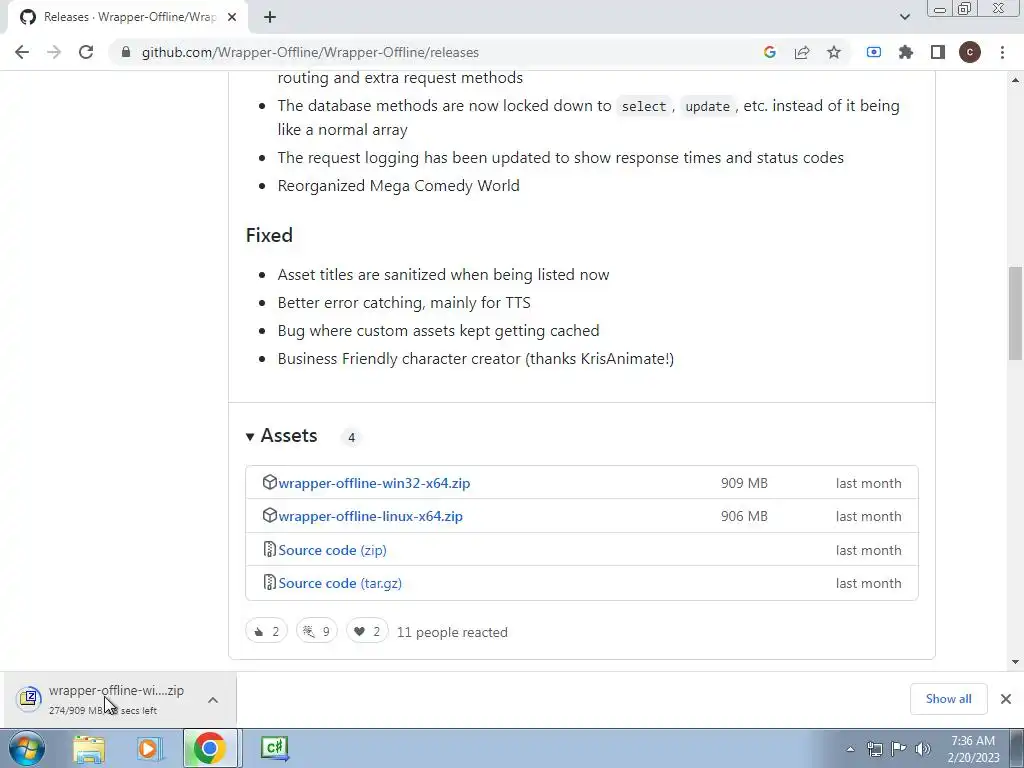Click Chrome taskbar icon
This screenshot has width=1024, height=768.
point(210,748)
